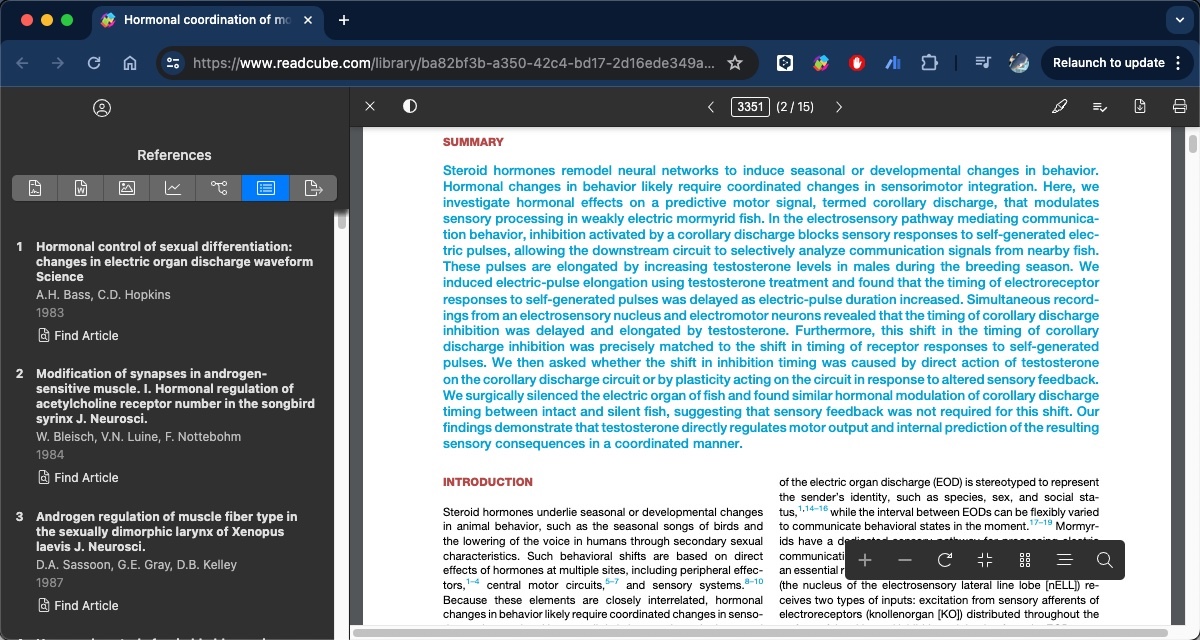
Task: Enable the supplements filter in sidebar
Action: 311,187
